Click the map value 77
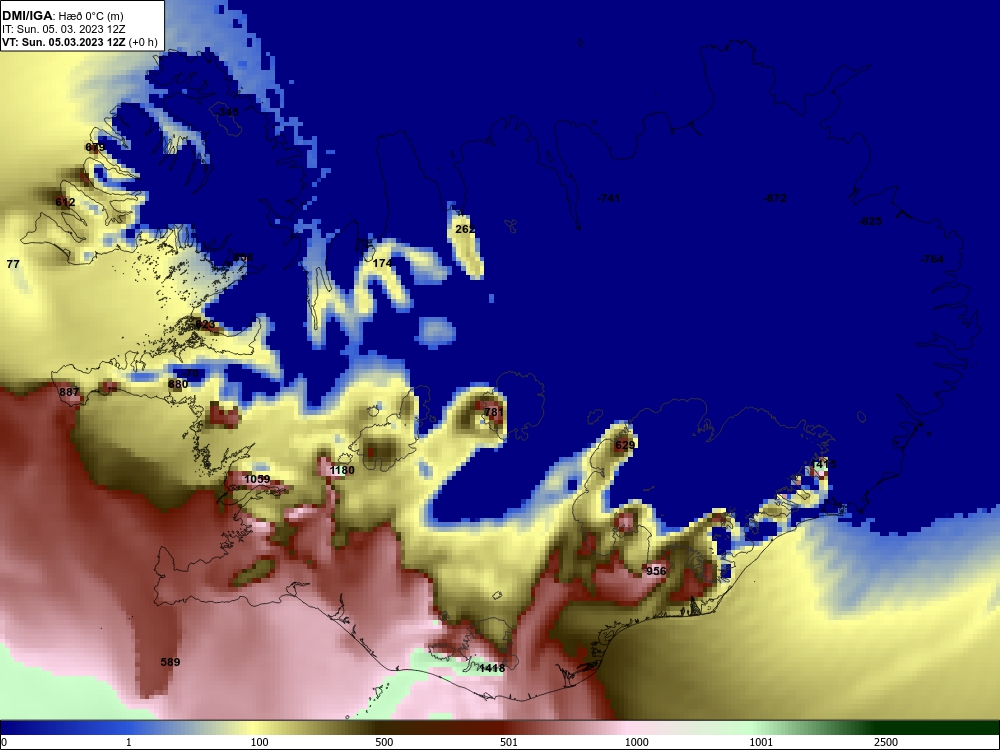 tap(13, 264)
